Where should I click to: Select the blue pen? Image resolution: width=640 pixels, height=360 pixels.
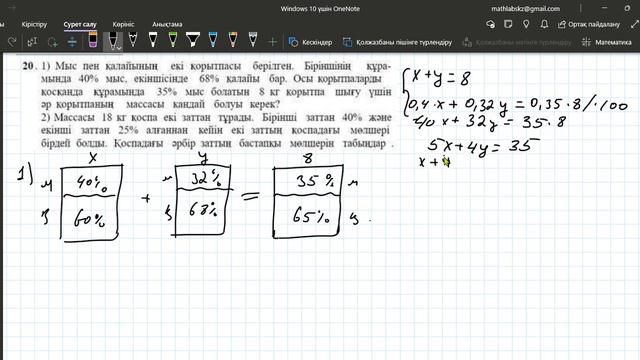pyautogui.click(x=213, y=40)
